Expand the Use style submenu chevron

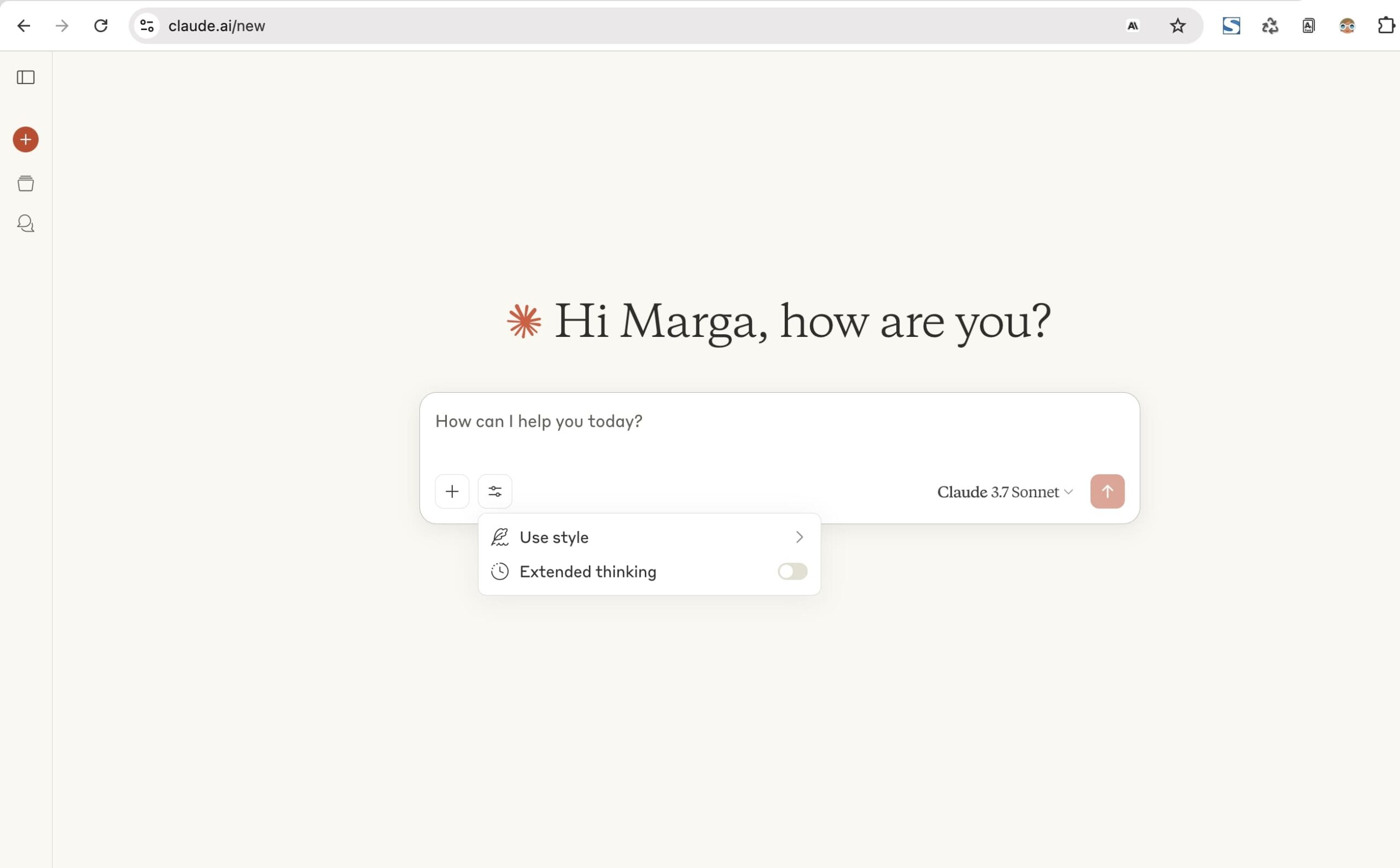799,537
